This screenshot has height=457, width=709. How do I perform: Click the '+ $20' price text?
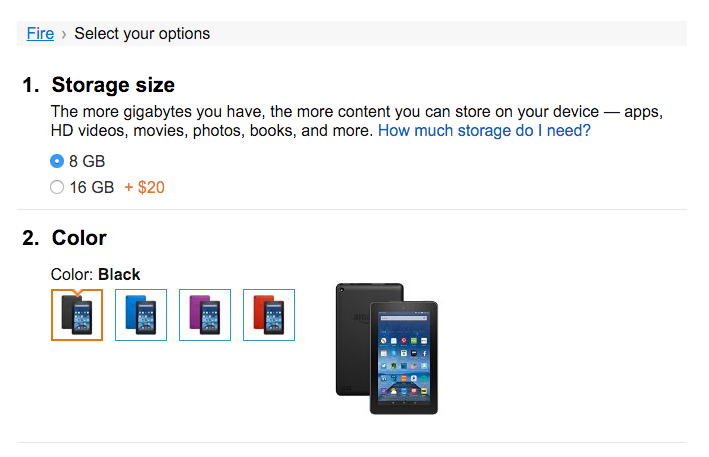[145, 187]
